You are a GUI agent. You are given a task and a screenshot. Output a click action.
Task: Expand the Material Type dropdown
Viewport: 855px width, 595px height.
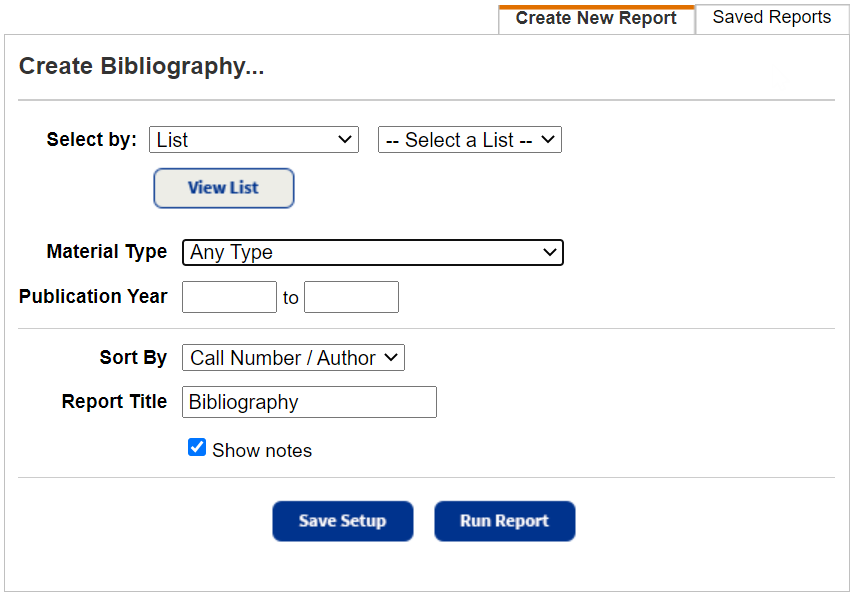point(372,252)
